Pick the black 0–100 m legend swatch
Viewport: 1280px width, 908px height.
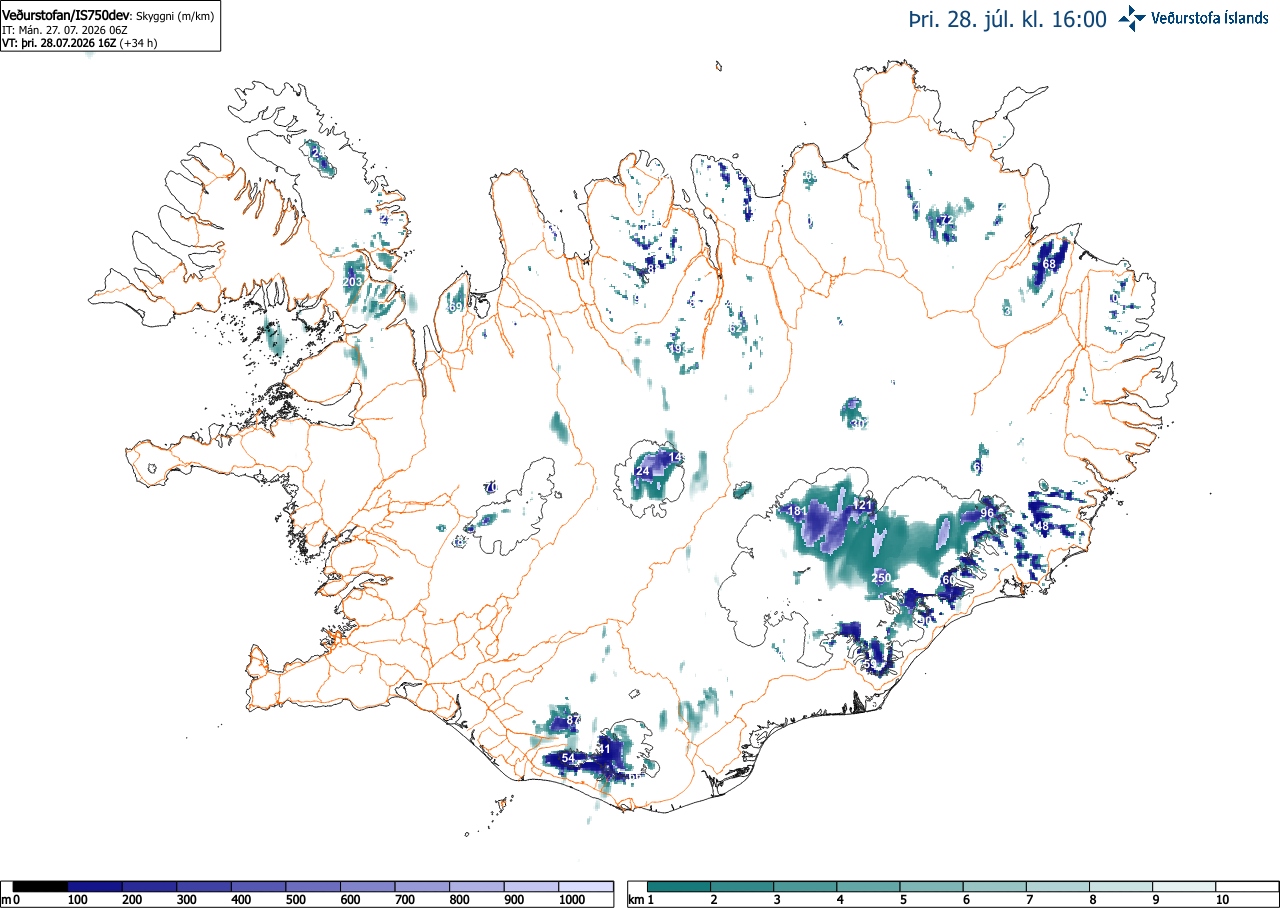(x=40, y=887)
